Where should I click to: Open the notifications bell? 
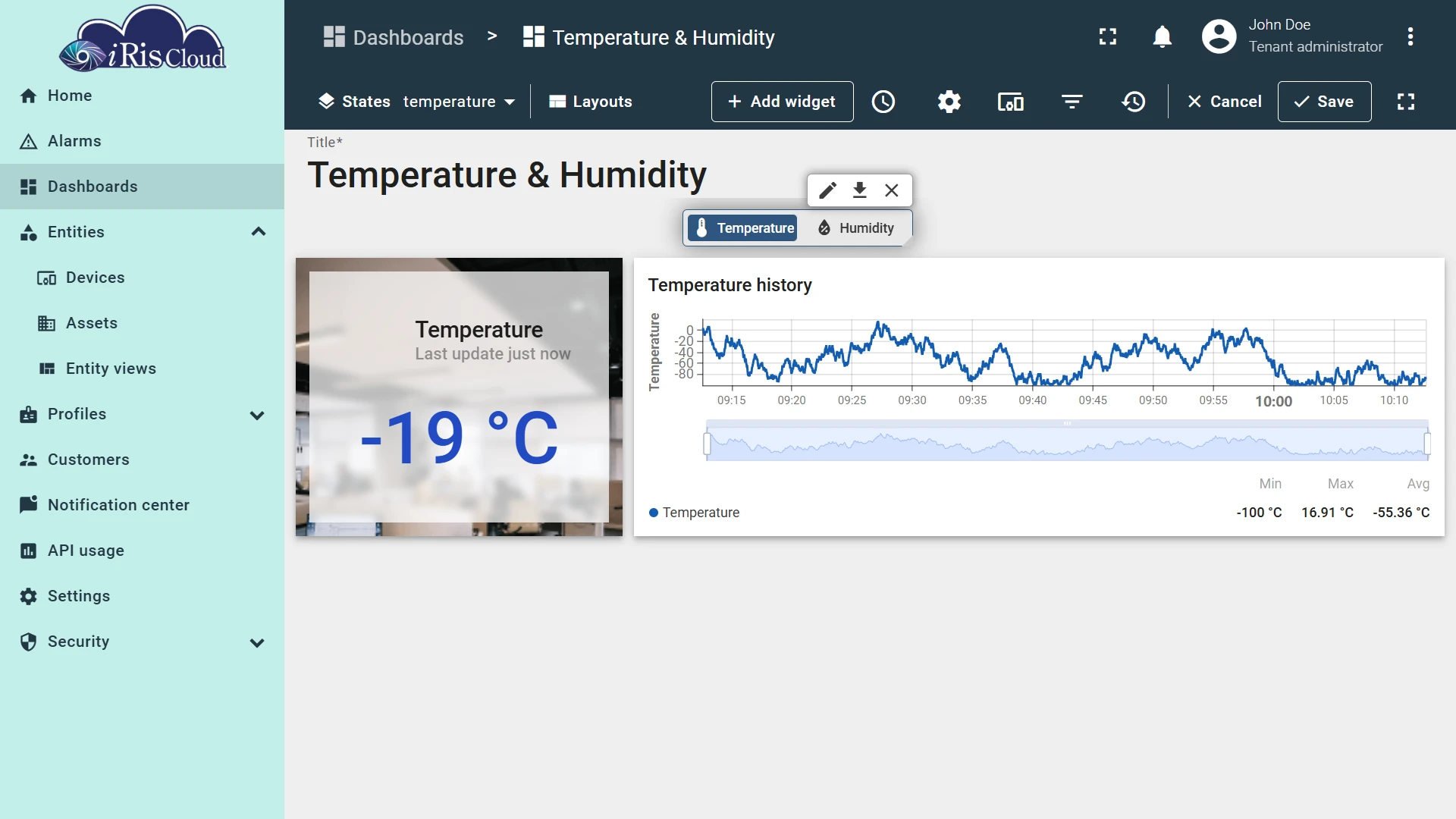click(1163, 36)
